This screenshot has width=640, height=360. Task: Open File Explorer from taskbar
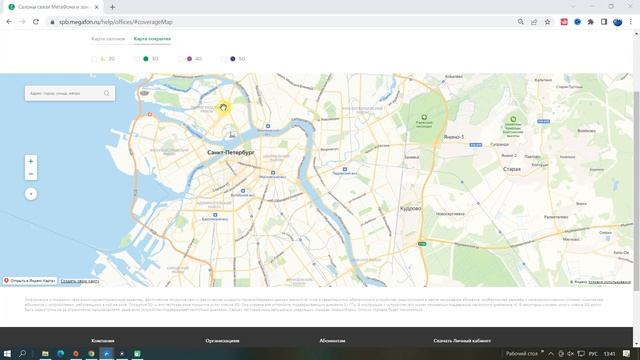pos(45,353)
